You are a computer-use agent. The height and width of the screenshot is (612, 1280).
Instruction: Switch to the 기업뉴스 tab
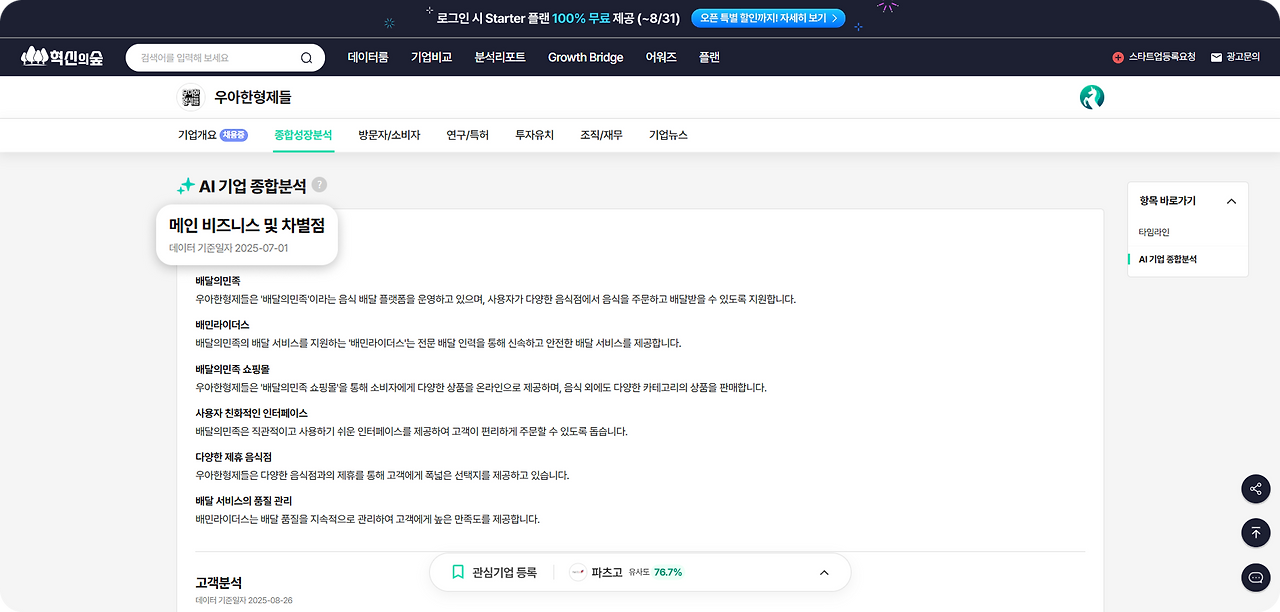668,135
